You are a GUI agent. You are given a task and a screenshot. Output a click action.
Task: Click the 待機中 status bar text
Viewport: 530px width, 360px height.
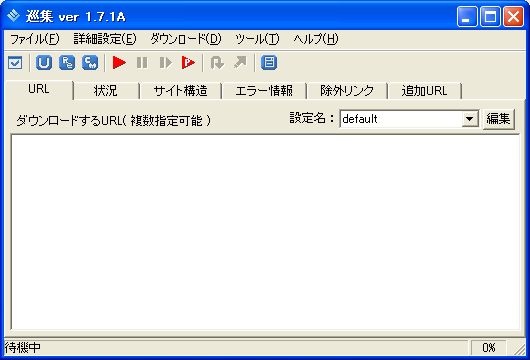point(23,347)
